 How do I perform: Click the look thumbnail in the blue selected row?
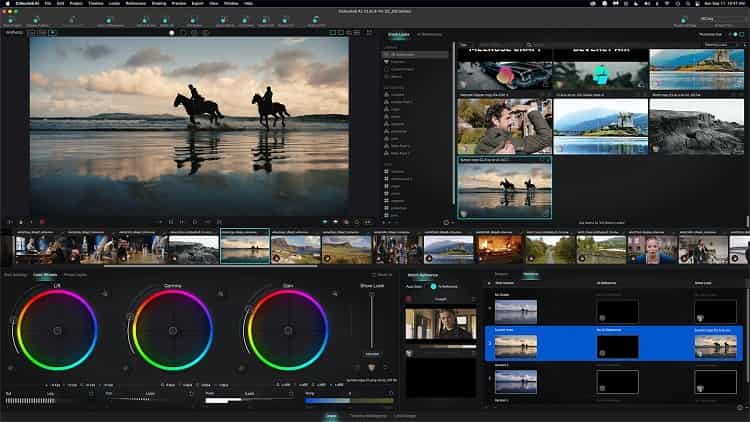point(716,346)
